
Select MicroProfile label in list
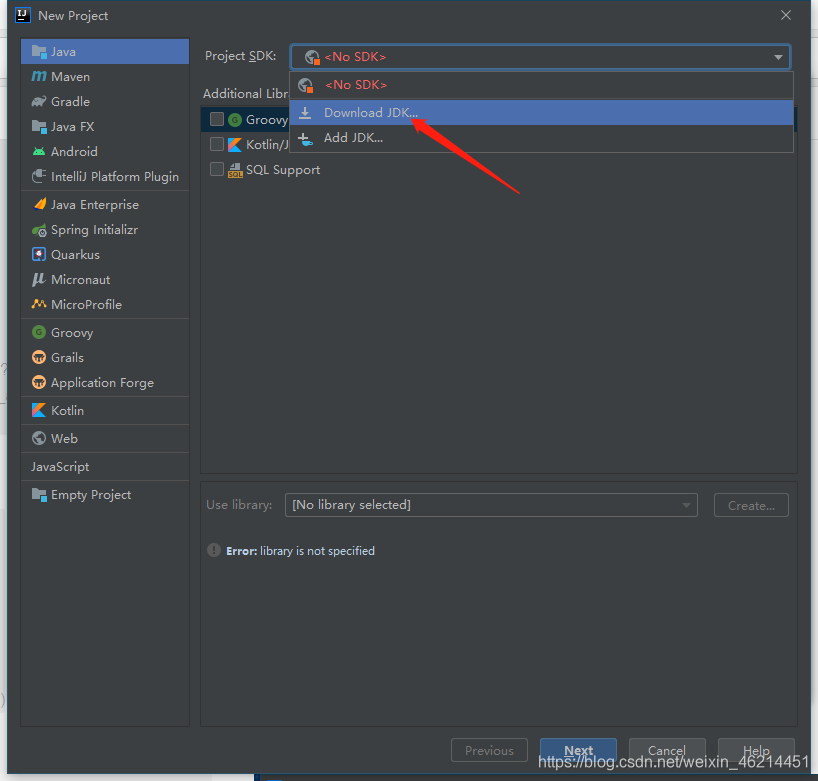(x=86, y=305)
